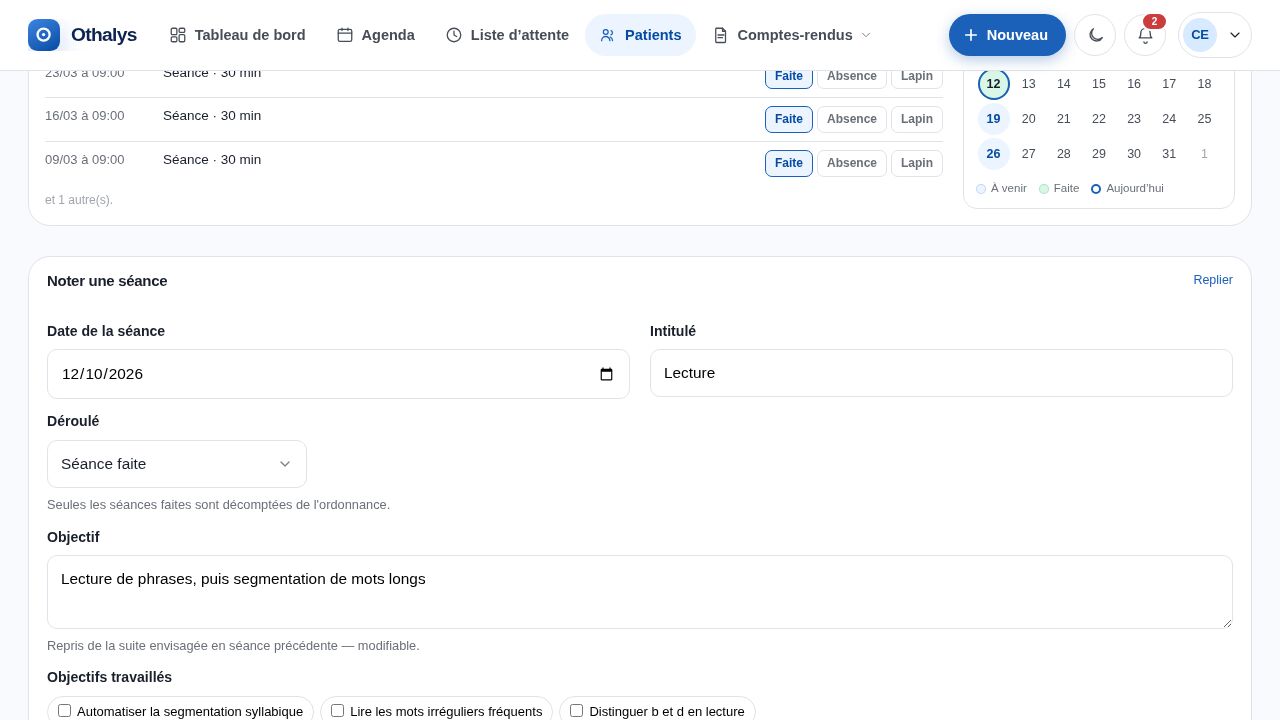The width and height of the screenshot is (1280, 720).
Task: Click the Othalys logo icon
Action: [44, 35]
